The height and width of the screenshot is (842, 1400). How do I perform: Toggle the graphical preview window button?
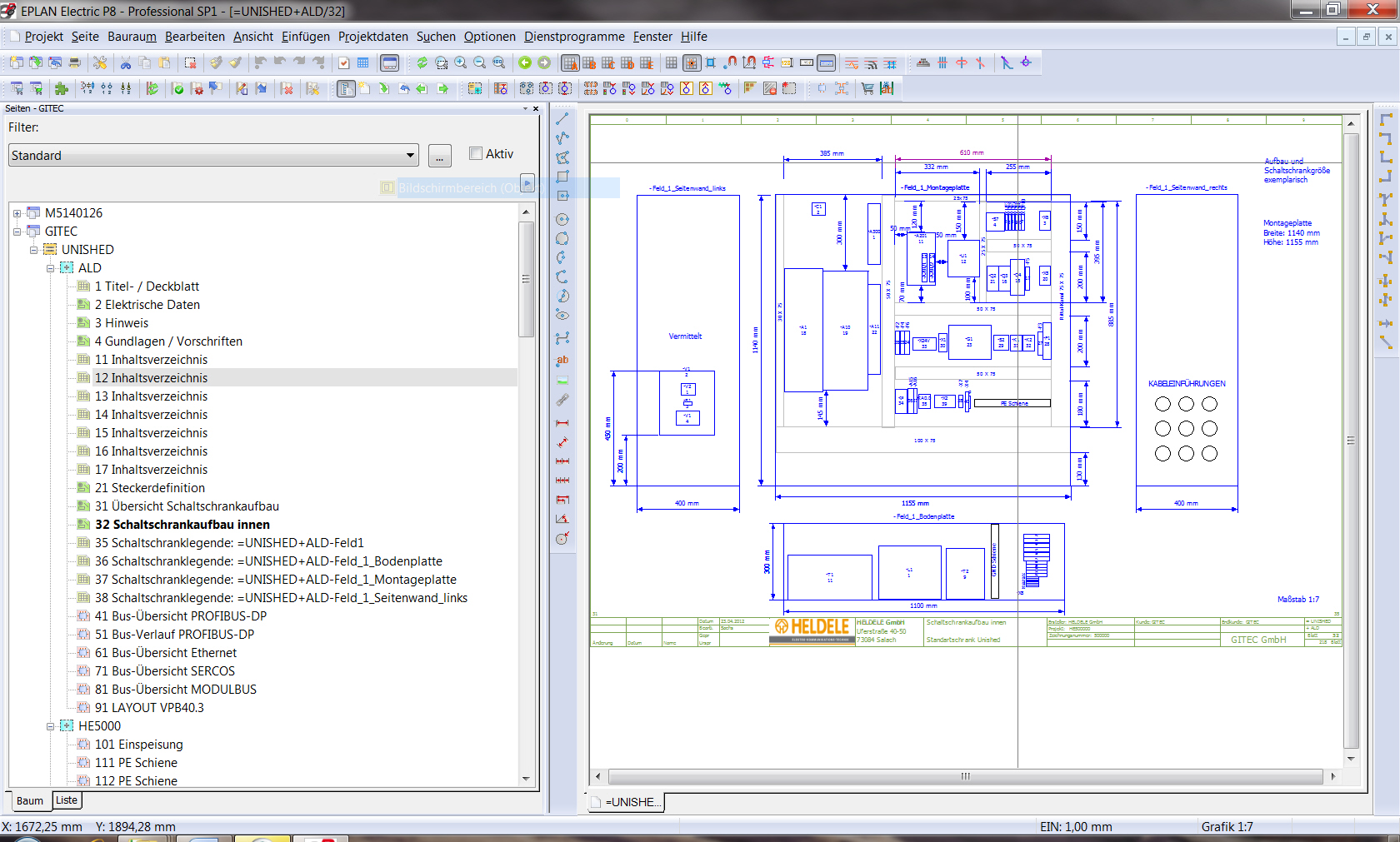pos(389,63)
